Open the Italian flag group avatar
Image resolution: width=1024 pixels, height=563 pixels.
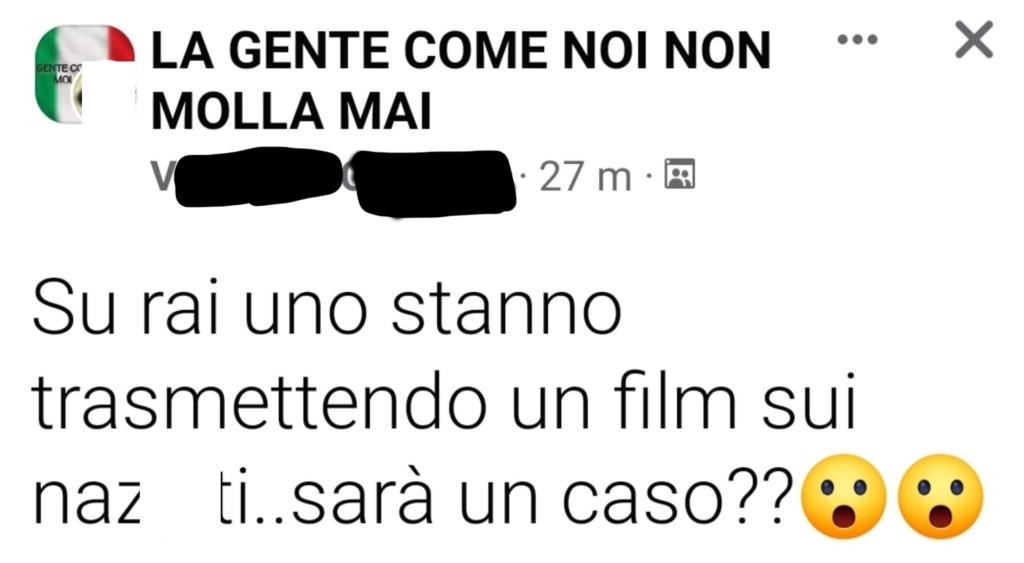tap(84, 74)
